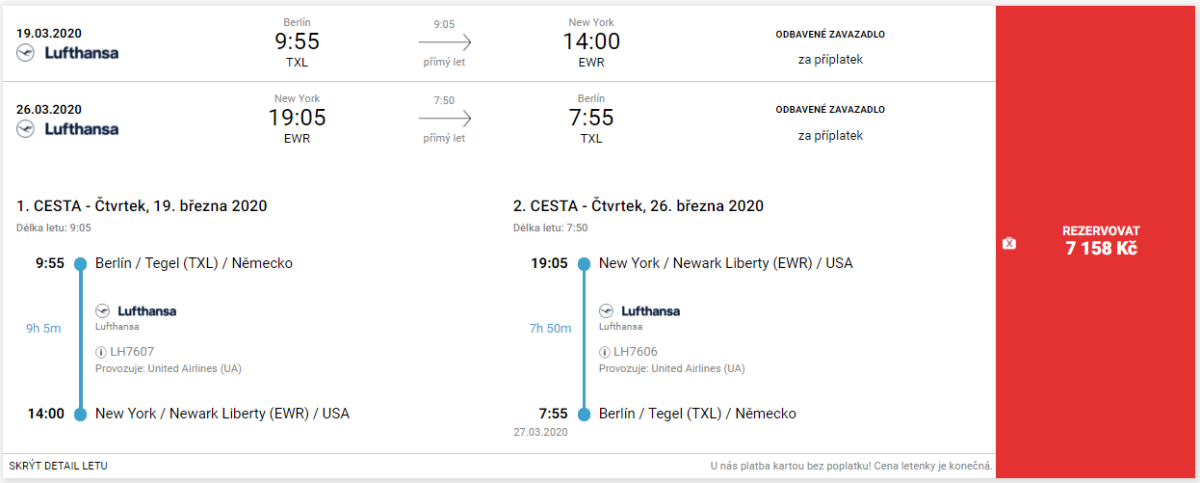Click the info icon next to LH7607
Image resolution: width=1200 pixels, height=483 pixels.
101,352
